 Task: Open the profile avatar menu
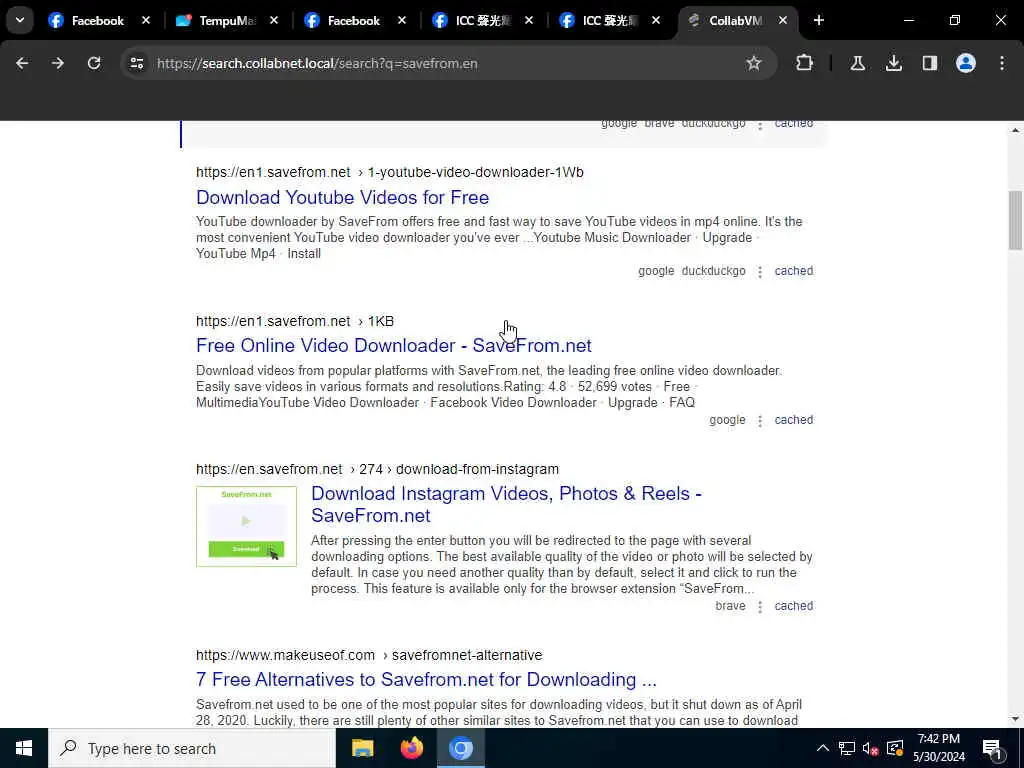click(x=966, y=63)
